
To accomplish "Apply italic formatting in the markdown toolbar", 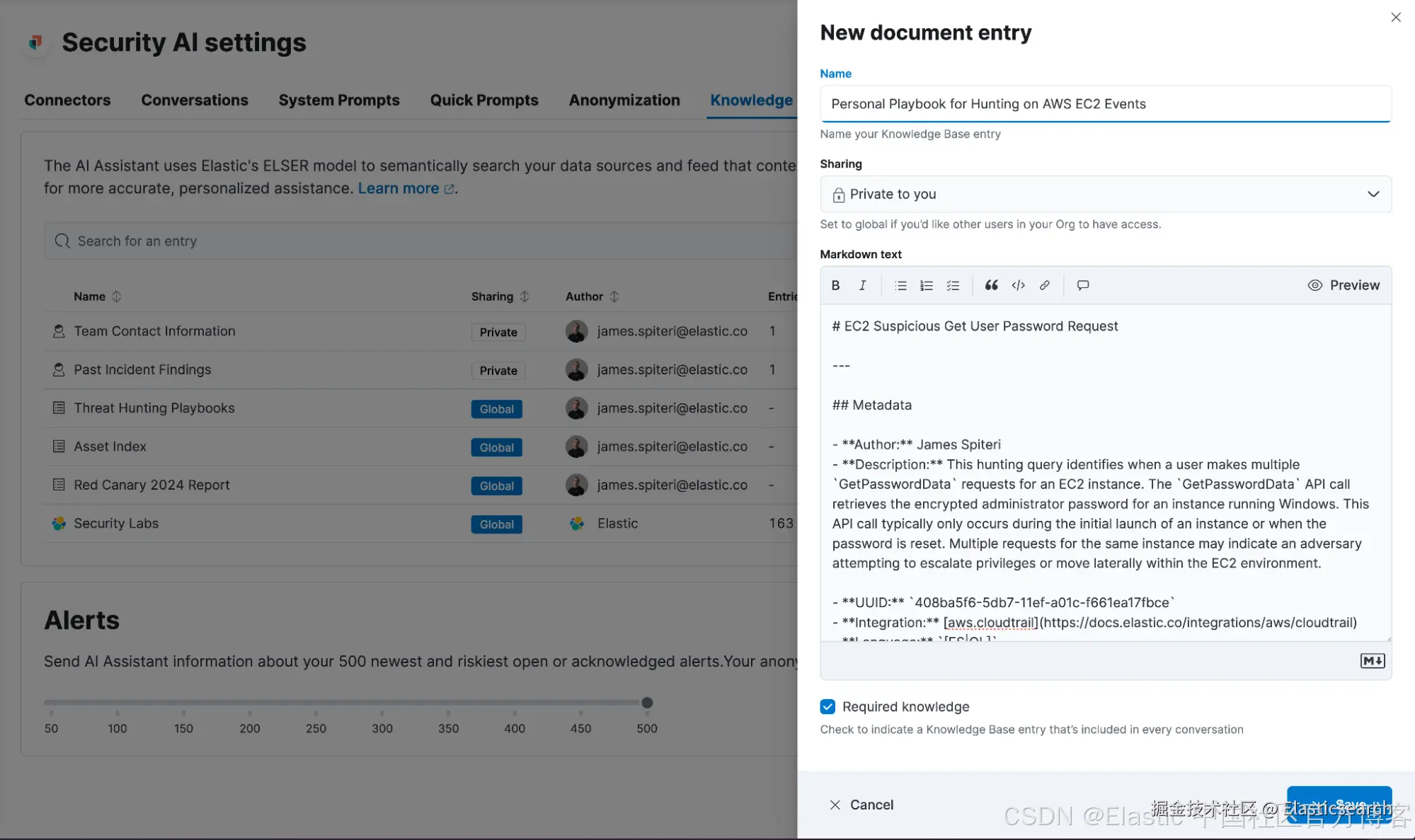I will [862, 285].
